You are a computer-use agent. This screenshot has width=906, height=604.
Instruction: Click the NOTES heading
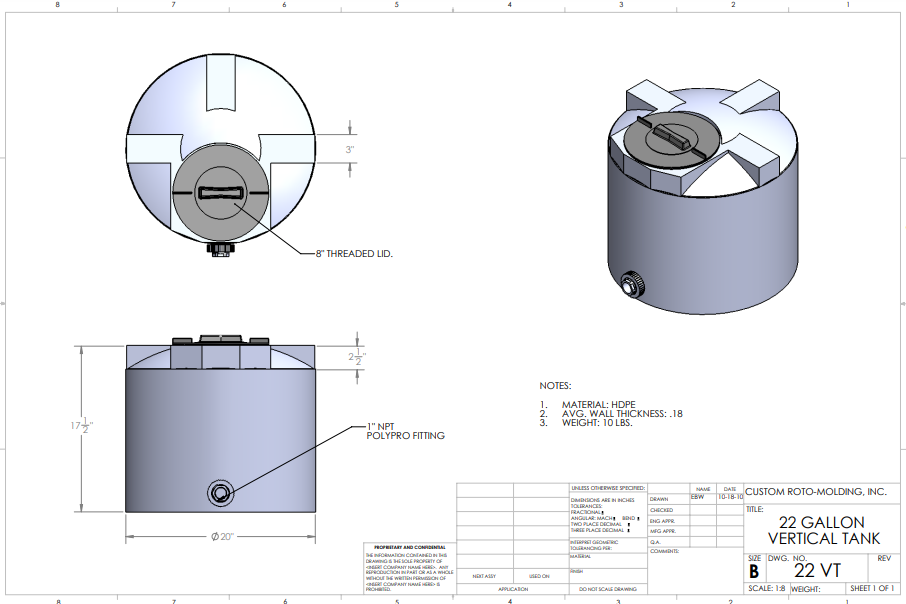pyautogui.click(x=555, y=385)
